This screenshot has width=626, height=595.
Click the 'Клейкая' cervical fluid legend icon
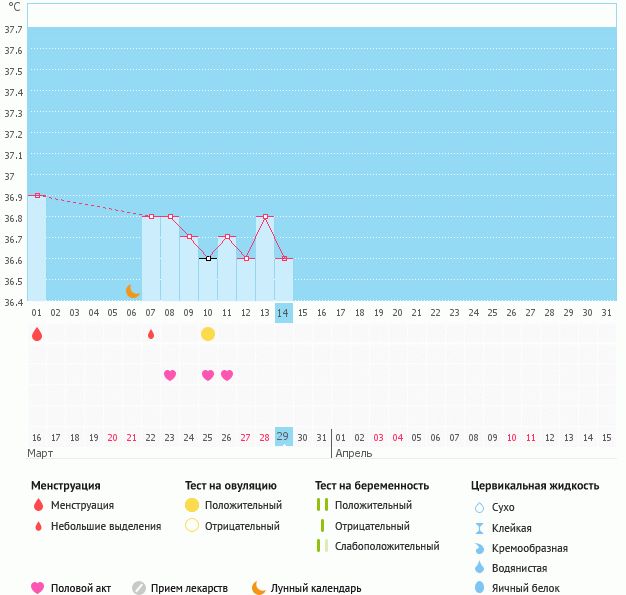(479, 528)
